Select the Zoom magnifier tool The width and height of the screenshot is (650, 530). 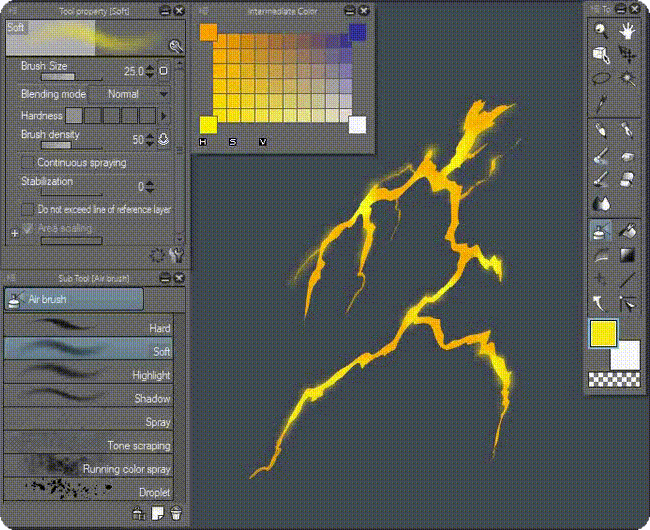coord(600,31)
